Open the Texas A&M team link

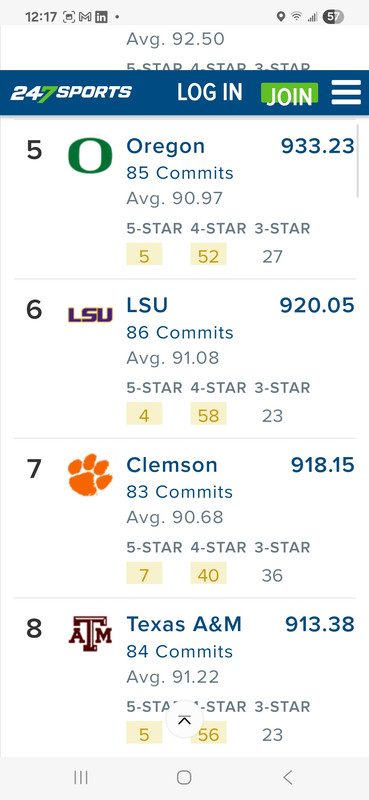pos(184,624)
